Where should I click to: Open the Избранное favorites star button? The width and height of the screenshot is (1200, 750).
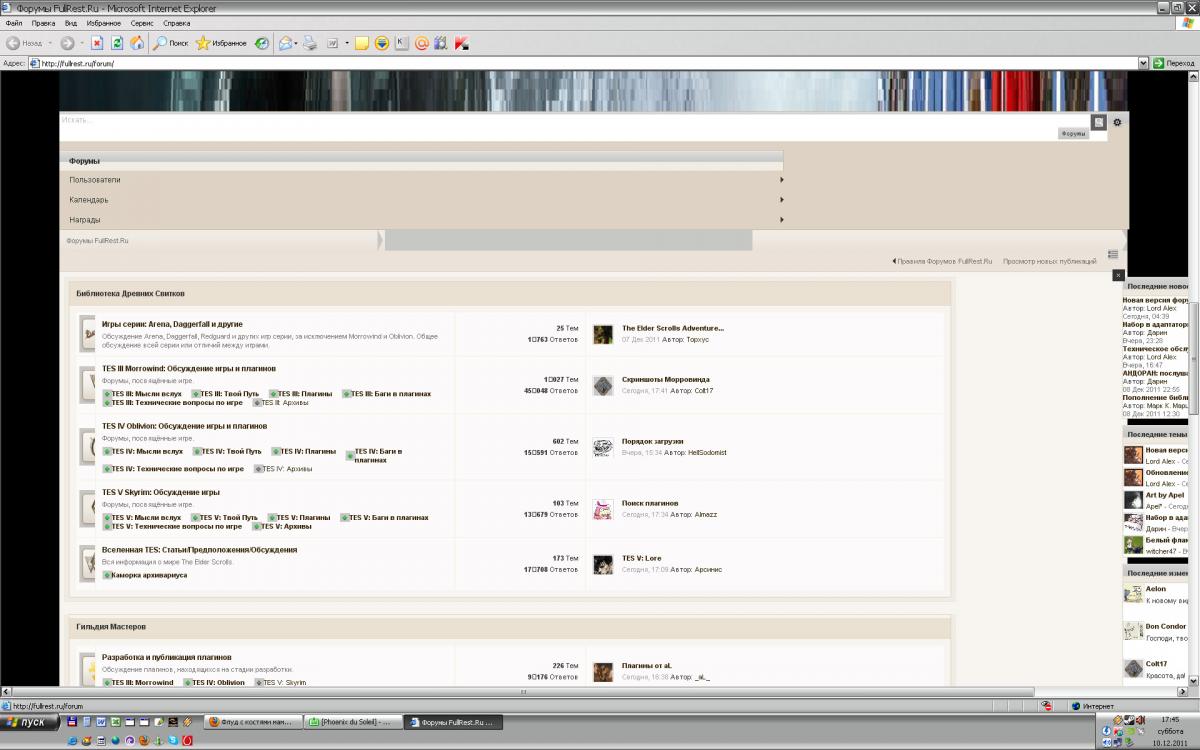221,43
